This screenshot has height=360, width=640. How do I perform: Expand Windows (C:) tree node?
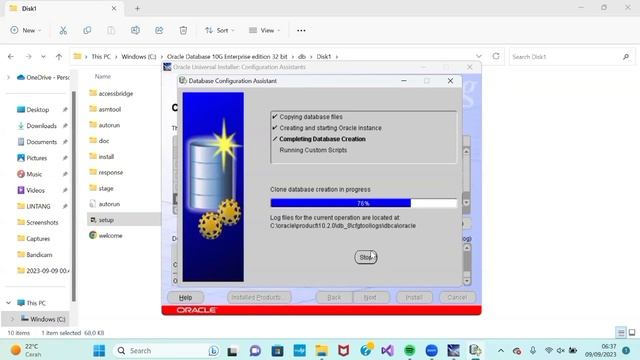12,319
